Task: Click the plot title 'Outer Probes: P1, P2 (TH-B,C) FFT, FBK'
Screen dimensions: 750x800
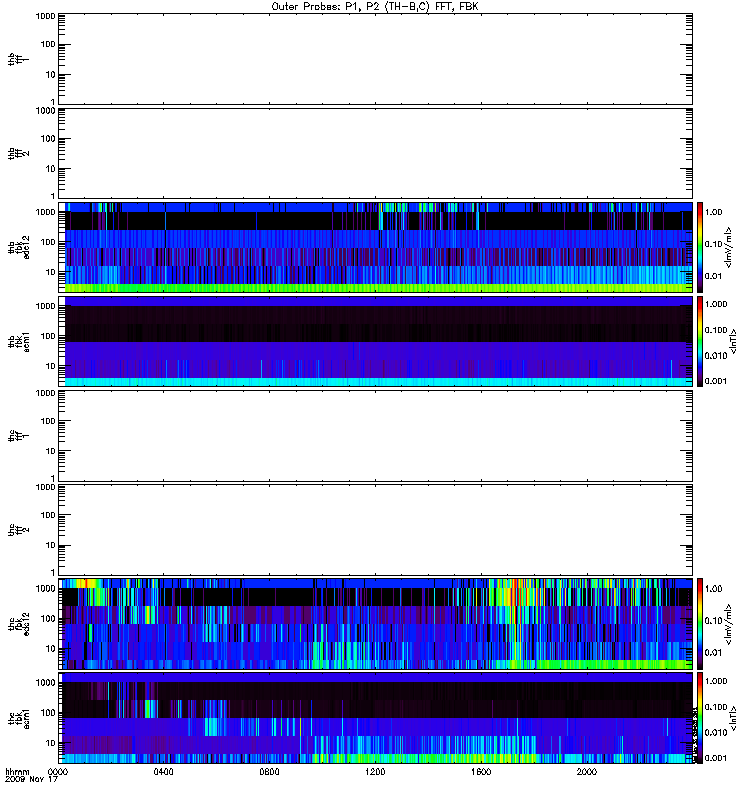Action: [375, 7]
